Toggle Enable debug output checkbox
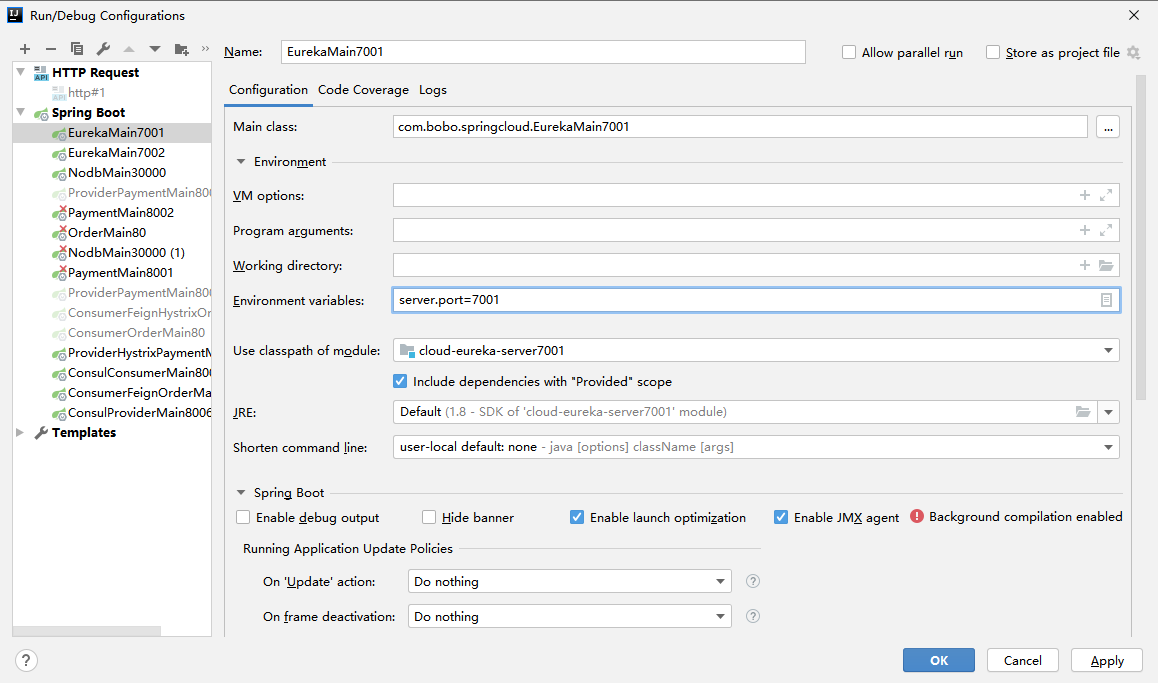Screen dimensions: 1158x683 point(243,518)
